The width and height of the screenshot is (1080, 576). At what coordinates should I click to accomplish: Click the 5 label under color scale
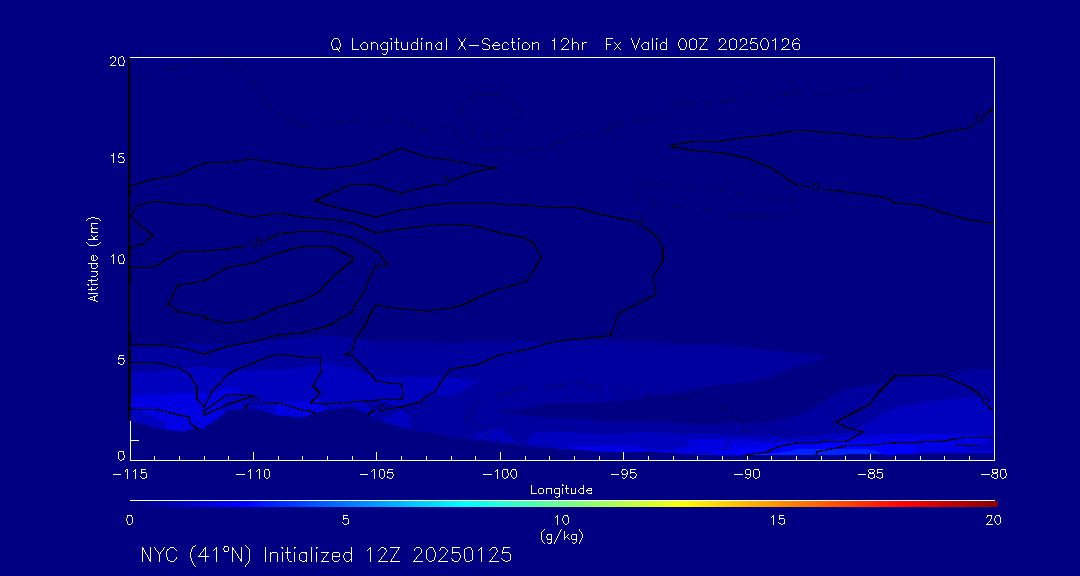tap(346, 521)
